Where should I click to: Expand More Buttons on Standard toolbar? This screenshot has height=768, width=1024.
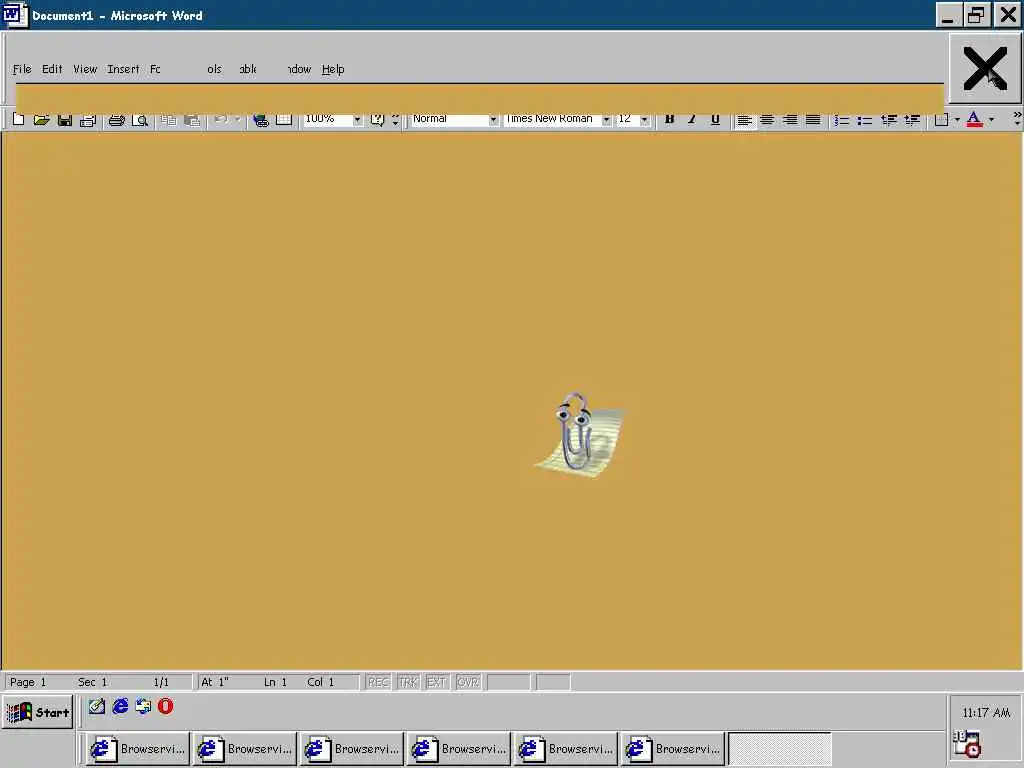395,120
